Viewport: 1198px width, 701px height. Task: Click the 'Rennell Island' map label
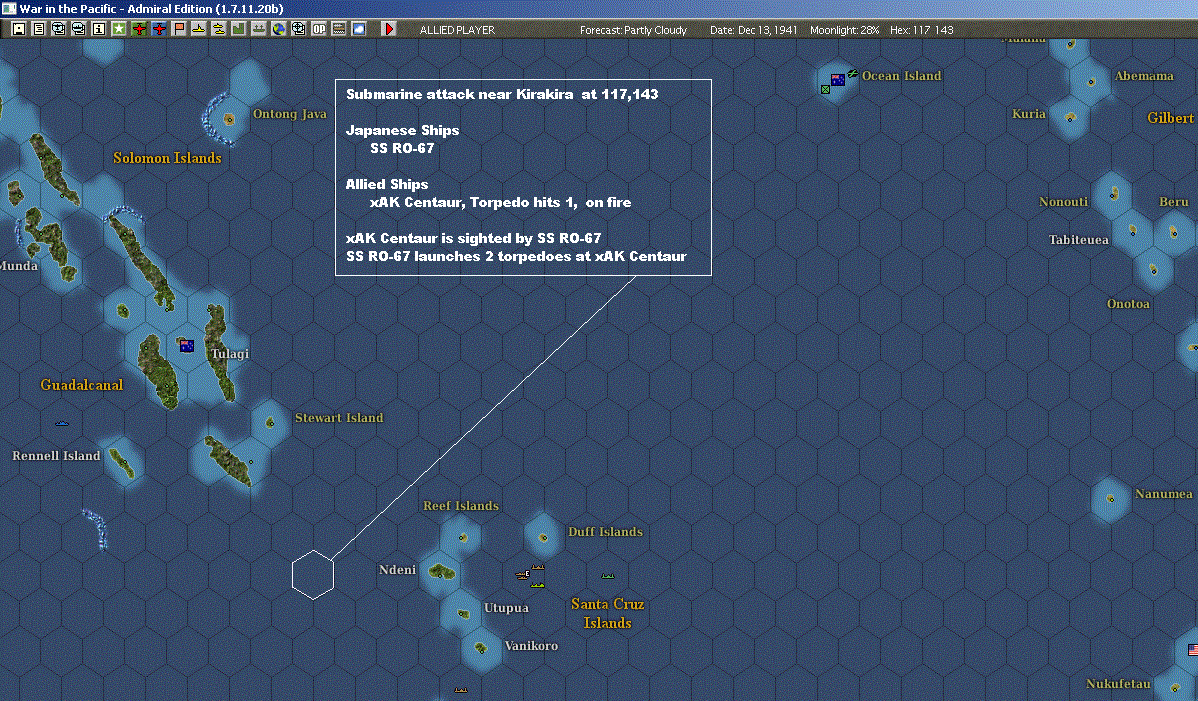pos(57,456)
